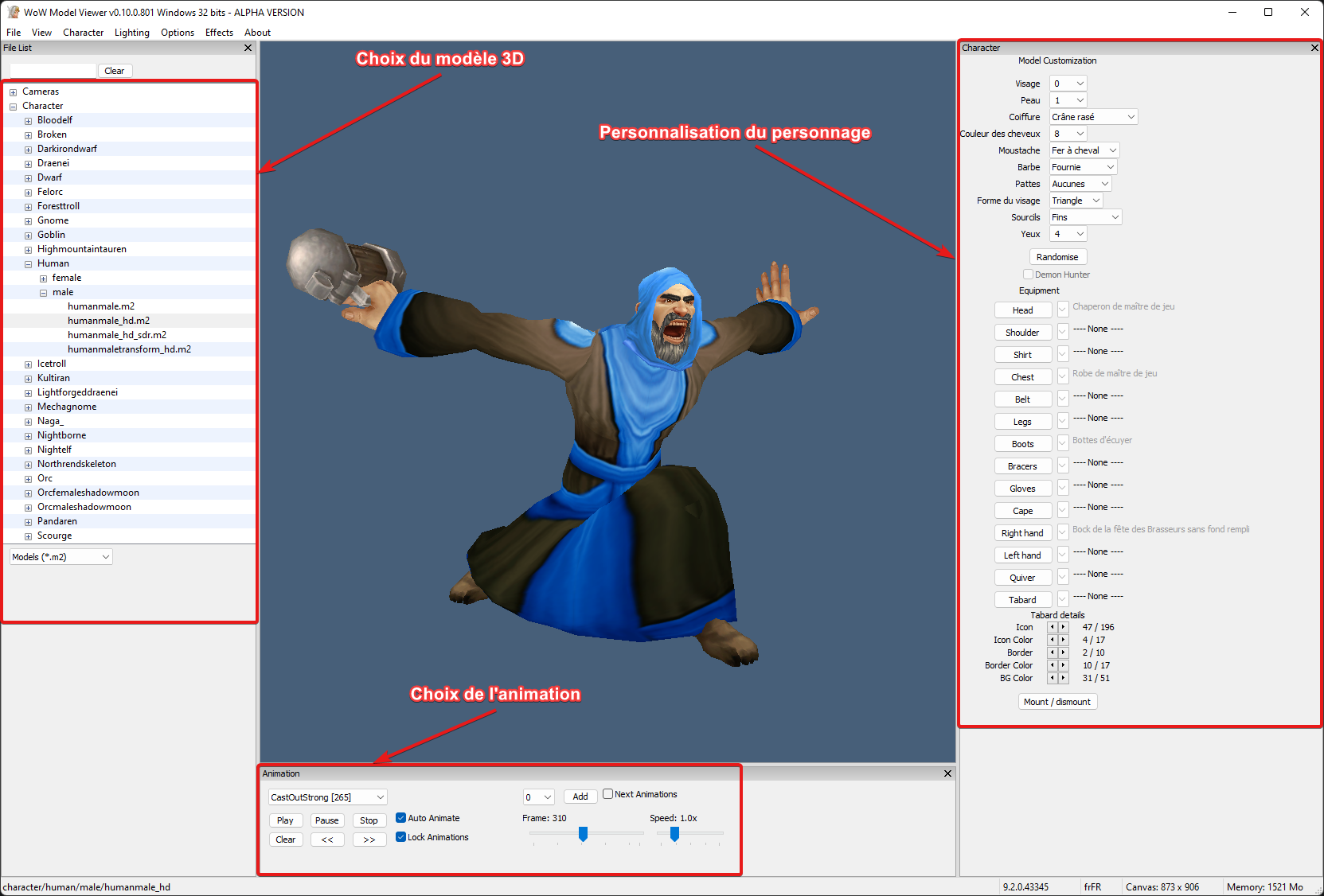Open the Yeux dropdown
Screen dimensions: 1324x896
pyautogui.click(x=1068, y=234)
